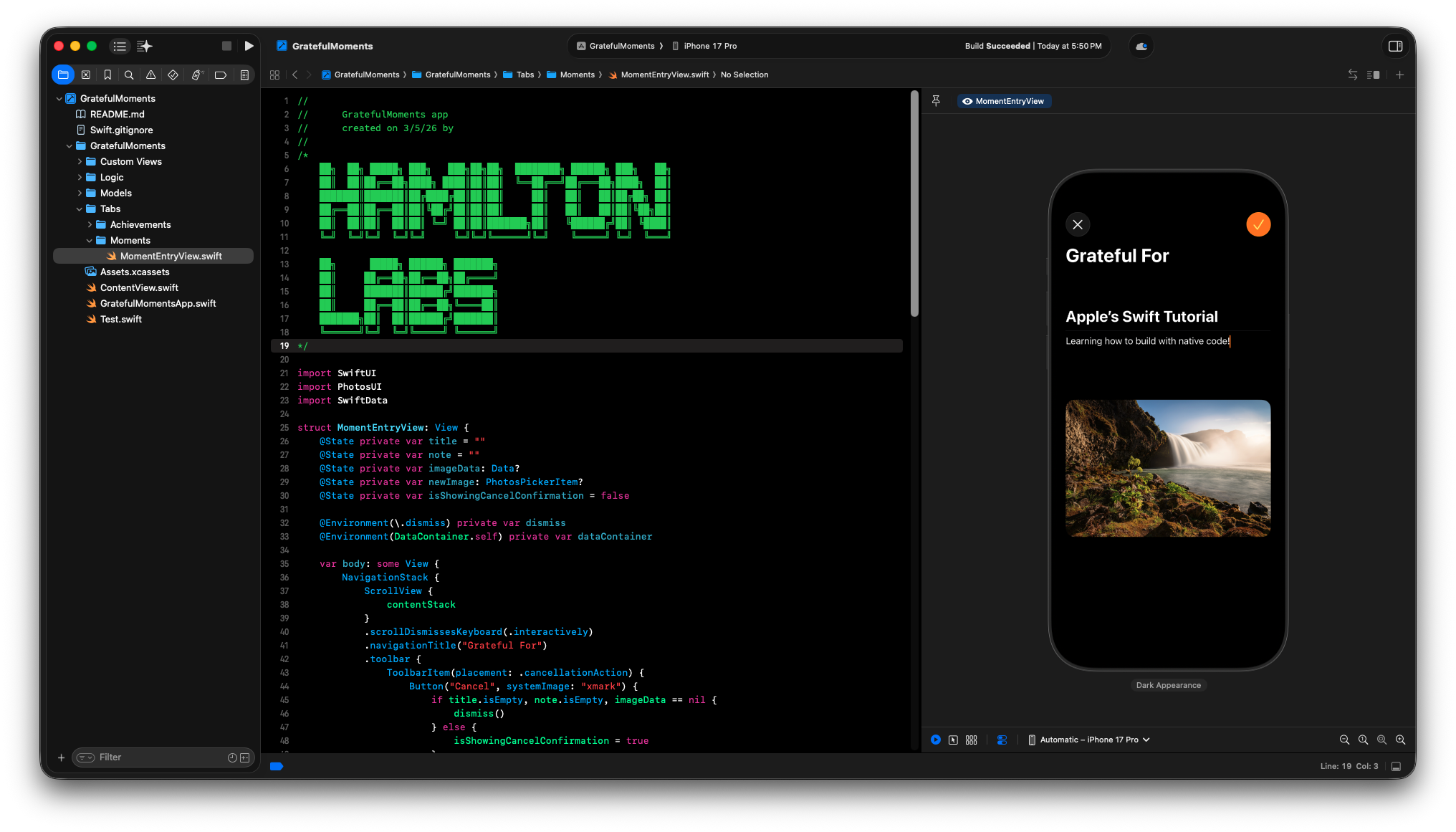The height and width of the screenshot is (832, 1456).
Task: Toggle source-controlled files filter icon
Action: (x=244, y=757)
